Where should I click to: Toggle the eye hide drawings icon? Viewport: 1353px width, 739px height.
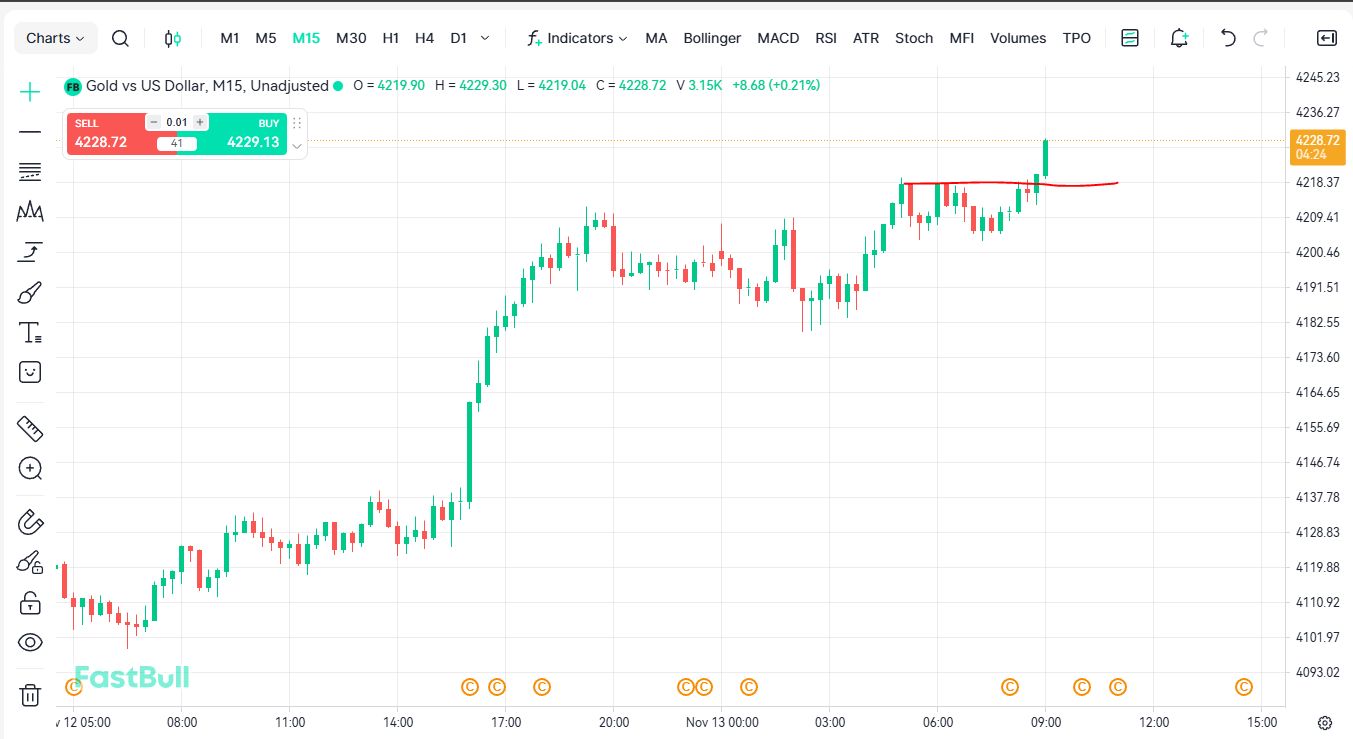point(30,642)
